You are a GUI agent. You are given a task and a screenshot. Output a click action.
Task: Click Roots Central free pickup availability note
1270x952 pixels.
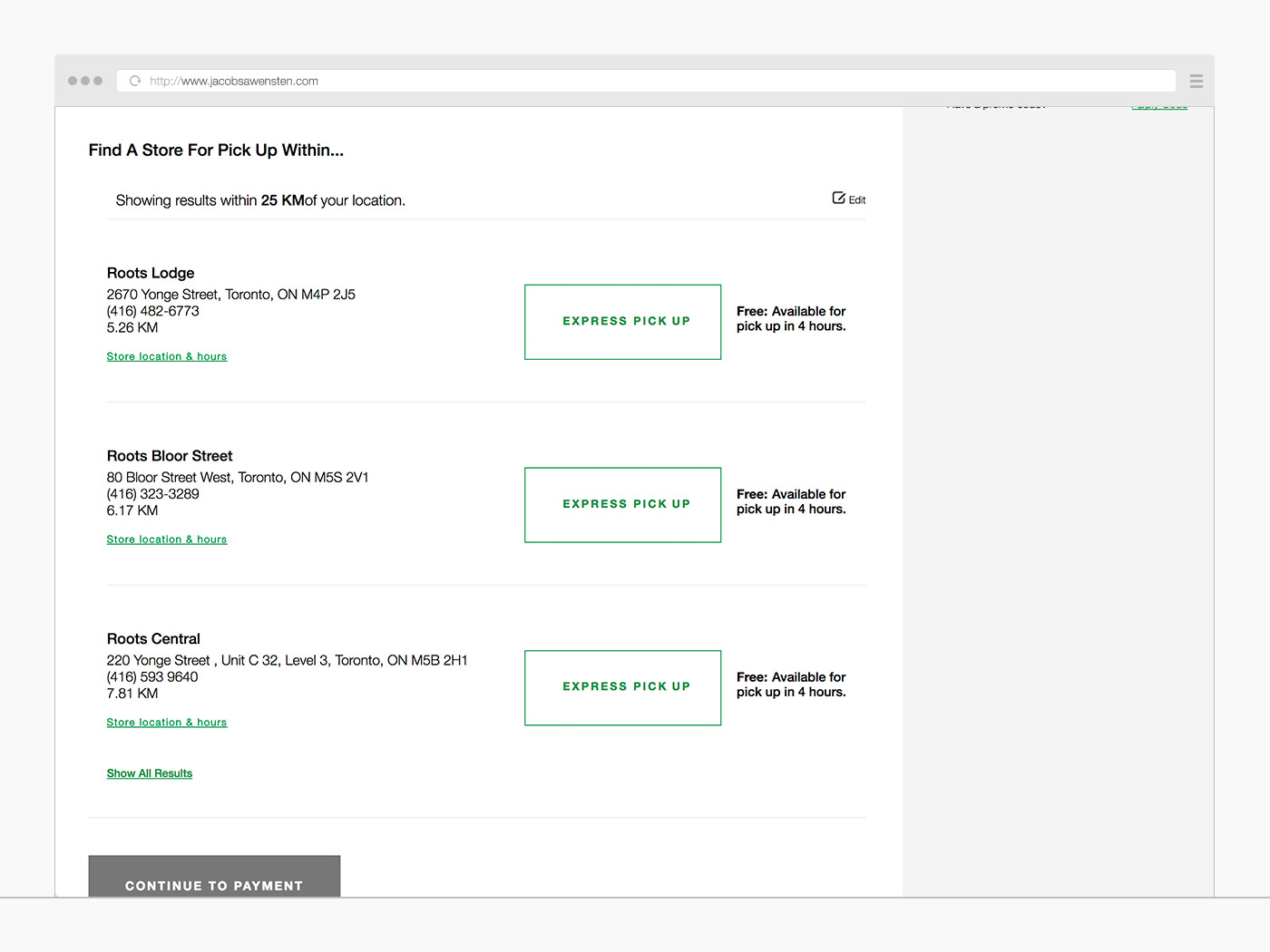click(791, 685)
